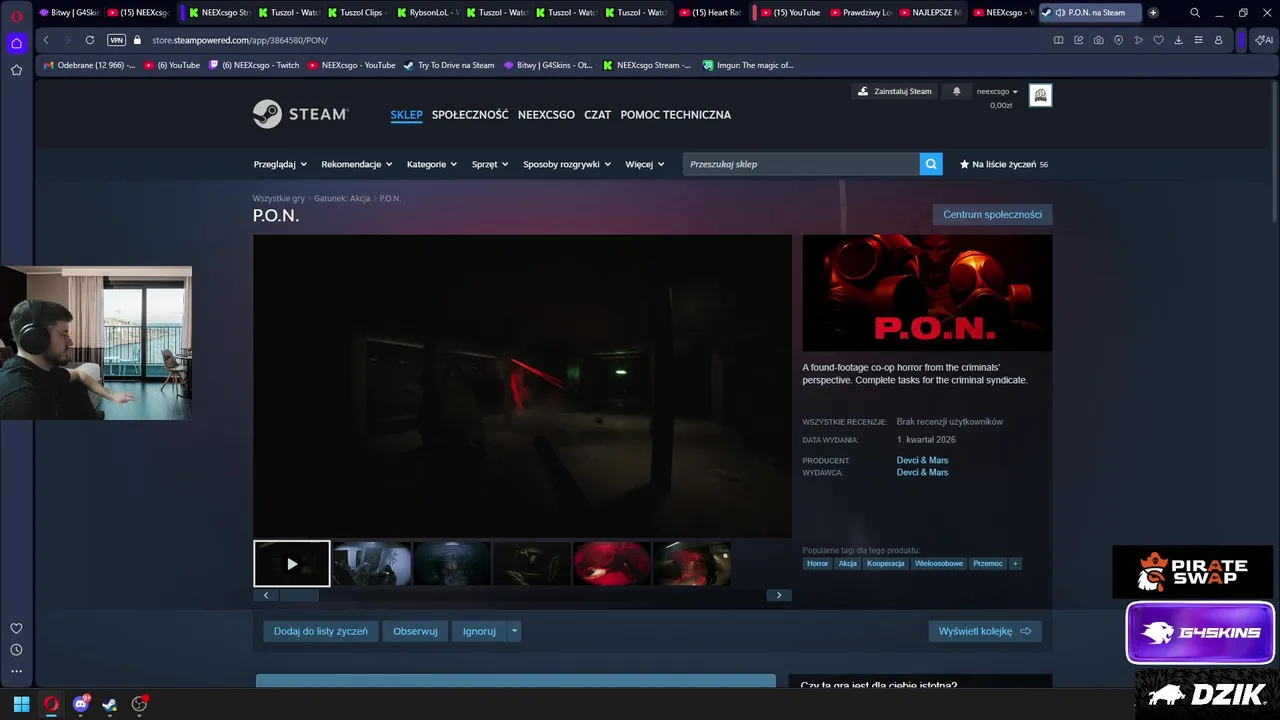Click the neexcsgo profile avatar
Image resolution: width=1280 pixels, height=720 pixels.
pyautogui.click(x=1040, y=95)
